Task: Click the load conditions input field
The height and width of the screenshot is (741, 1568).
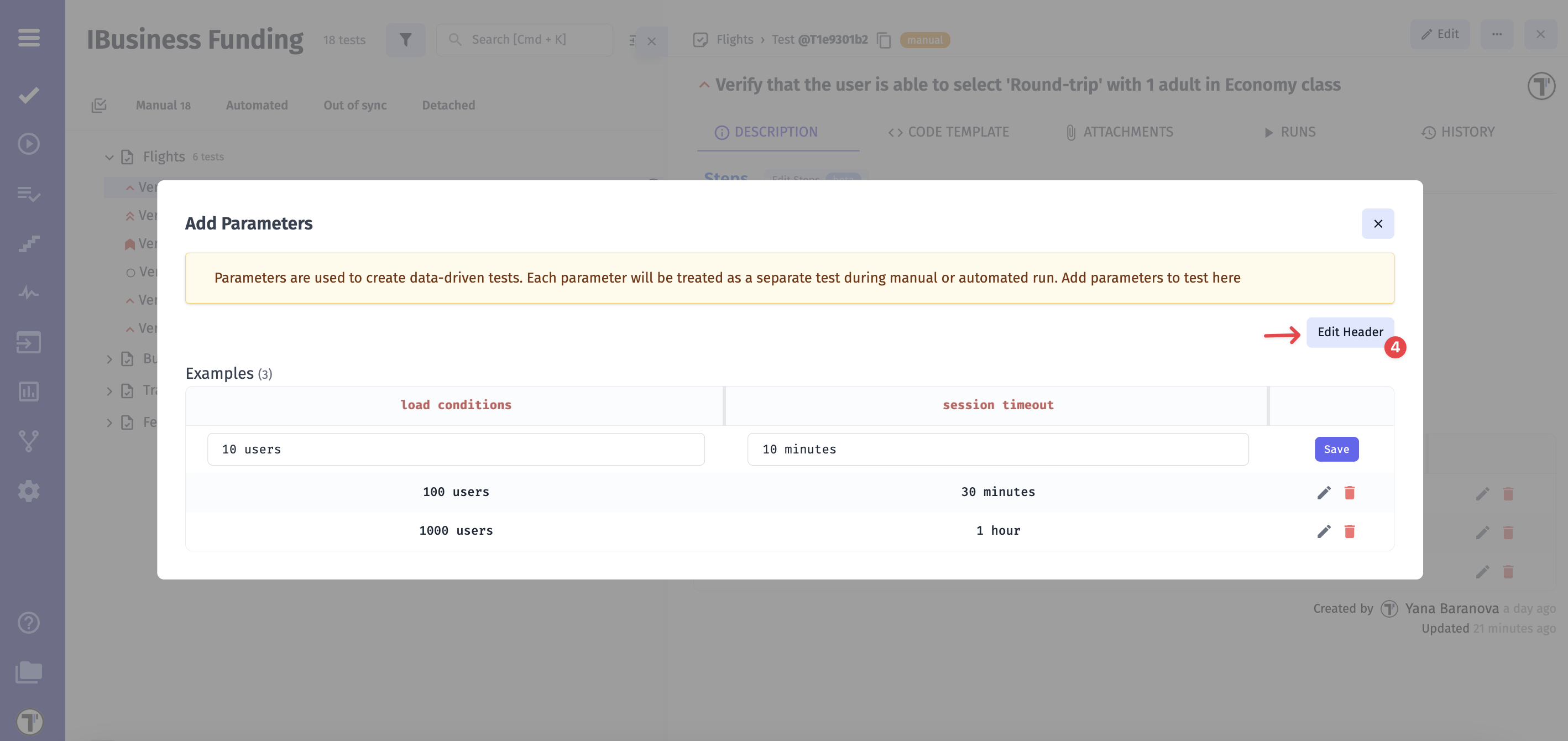Action: pyautogui.click(x=455, y=450)
